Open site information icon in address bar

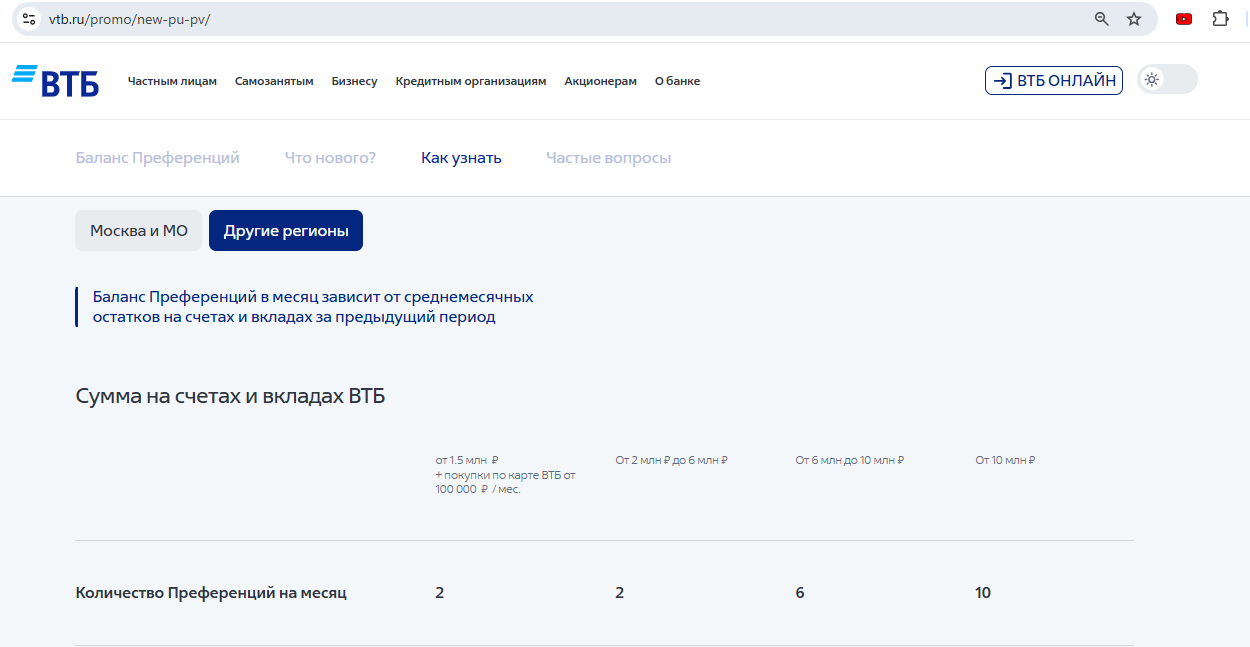29,19
